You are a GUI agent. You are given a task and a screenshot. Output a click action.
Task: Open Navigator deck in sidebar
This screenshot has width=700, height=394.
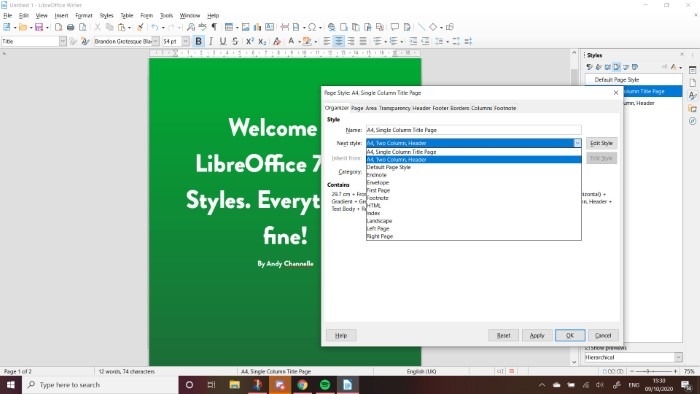pos(692,121)
